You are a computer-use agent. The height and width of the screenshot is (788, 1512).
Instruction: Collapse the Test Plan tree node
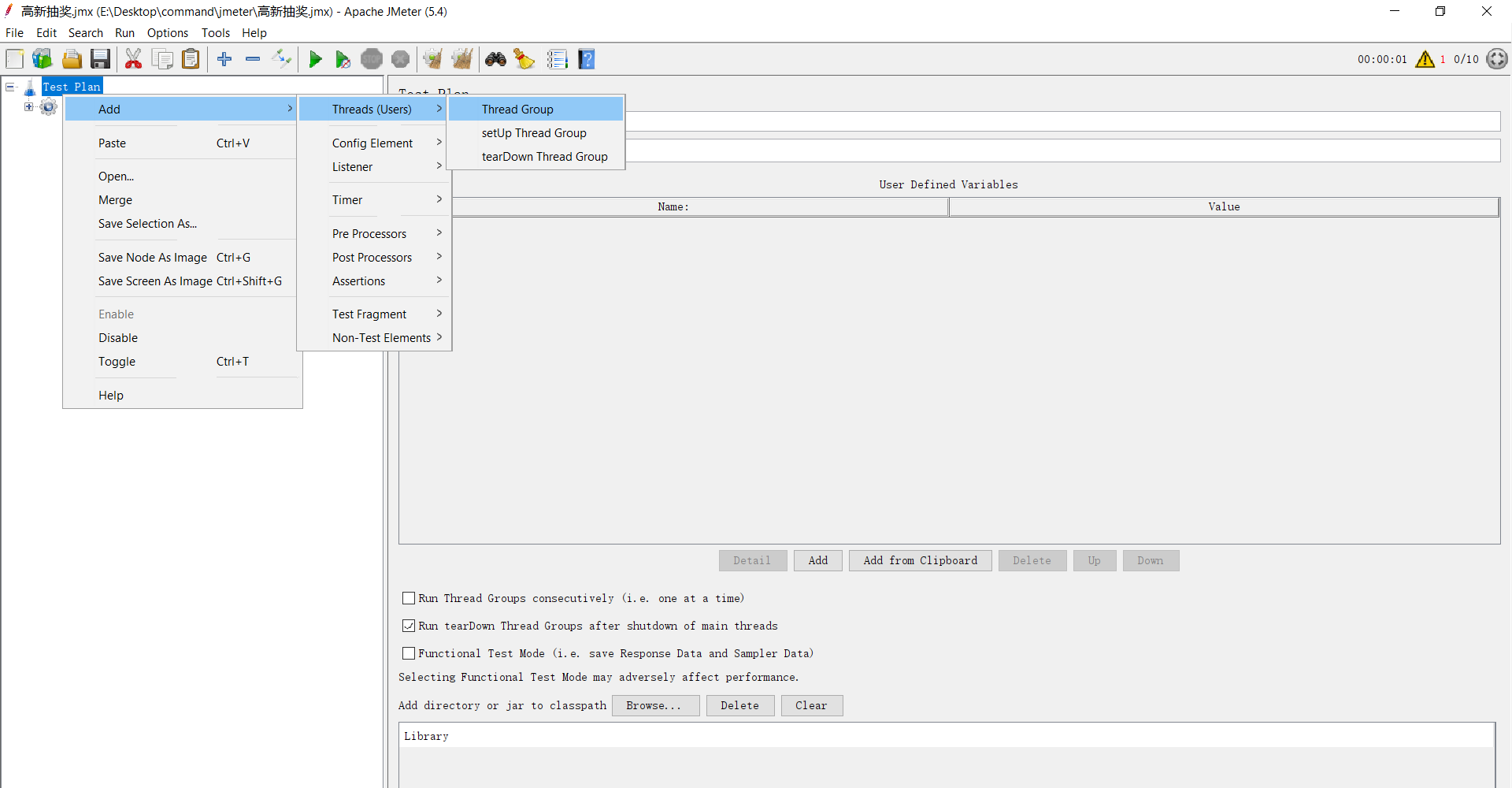pyautogui.click(x=10, y=87)
